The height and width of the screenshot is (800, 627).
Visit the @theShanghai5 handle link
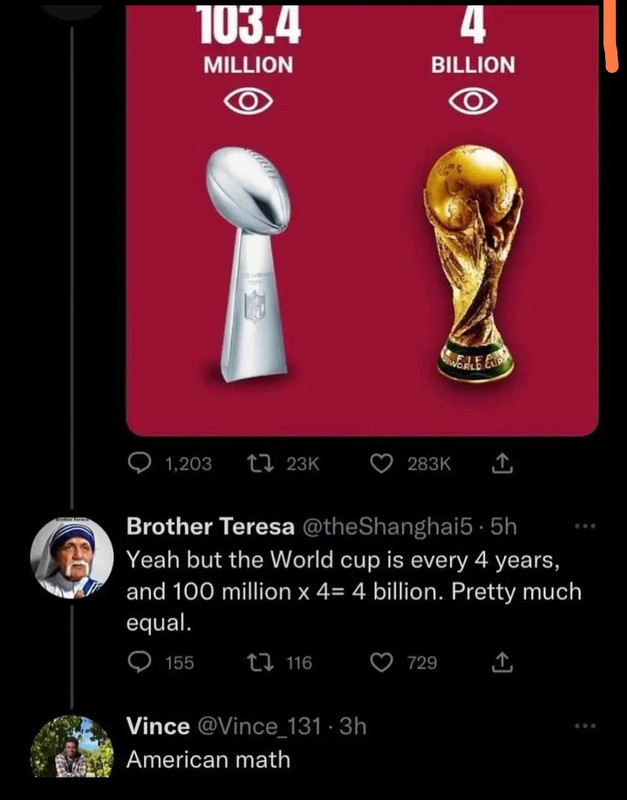(x=388, y=527)
